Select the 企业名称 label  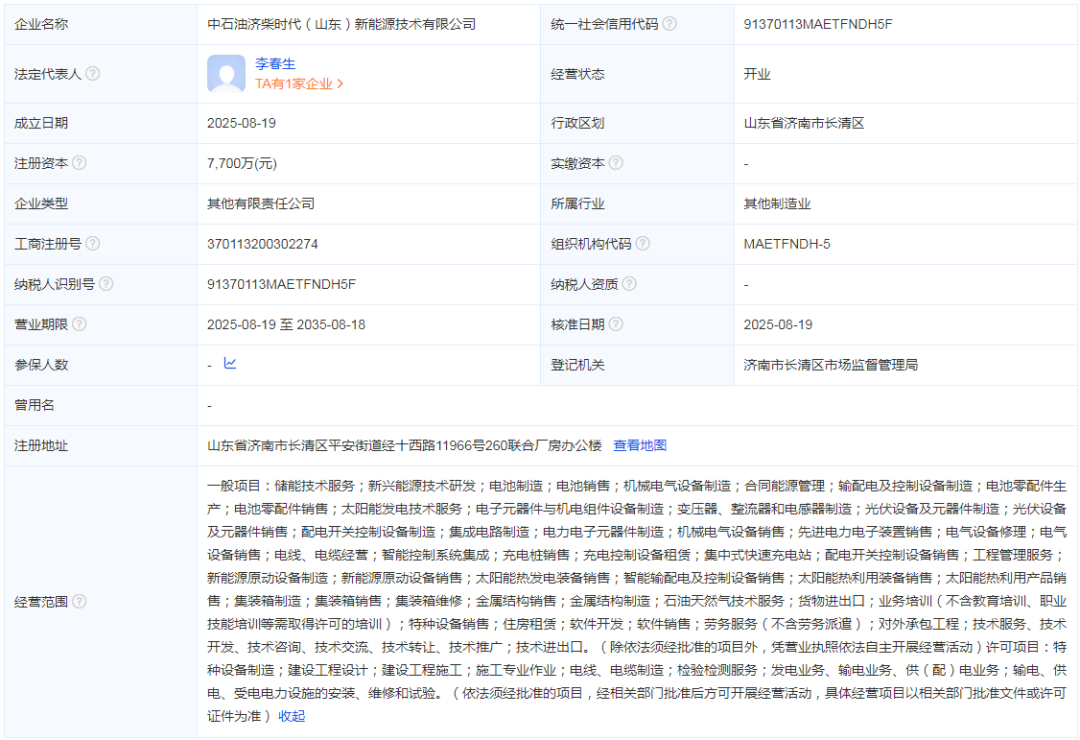pyautogui.click(x=41, y=24)
